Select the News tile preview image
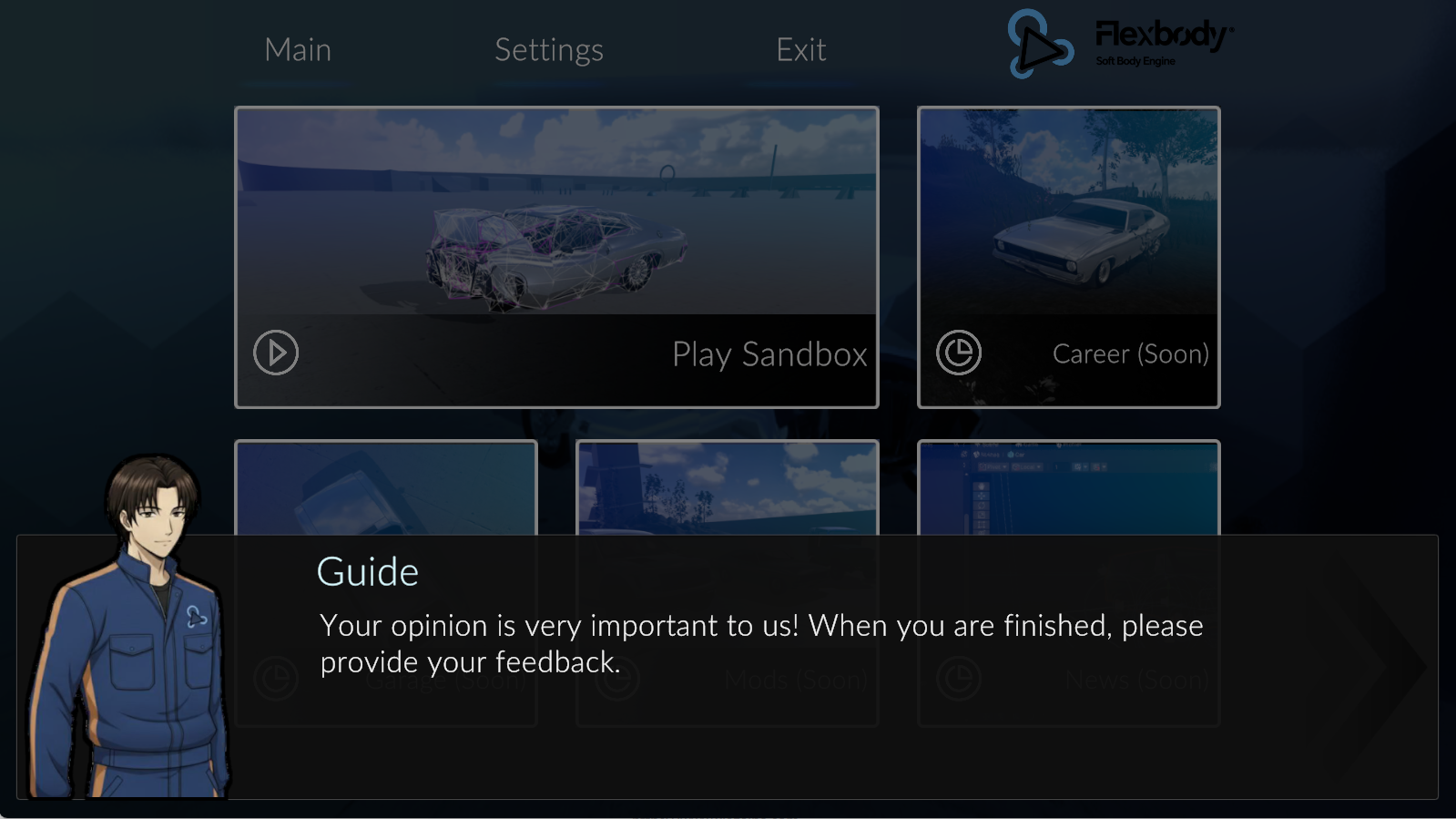Viewport: 1456px width, 819px height. pos(1069,489)
